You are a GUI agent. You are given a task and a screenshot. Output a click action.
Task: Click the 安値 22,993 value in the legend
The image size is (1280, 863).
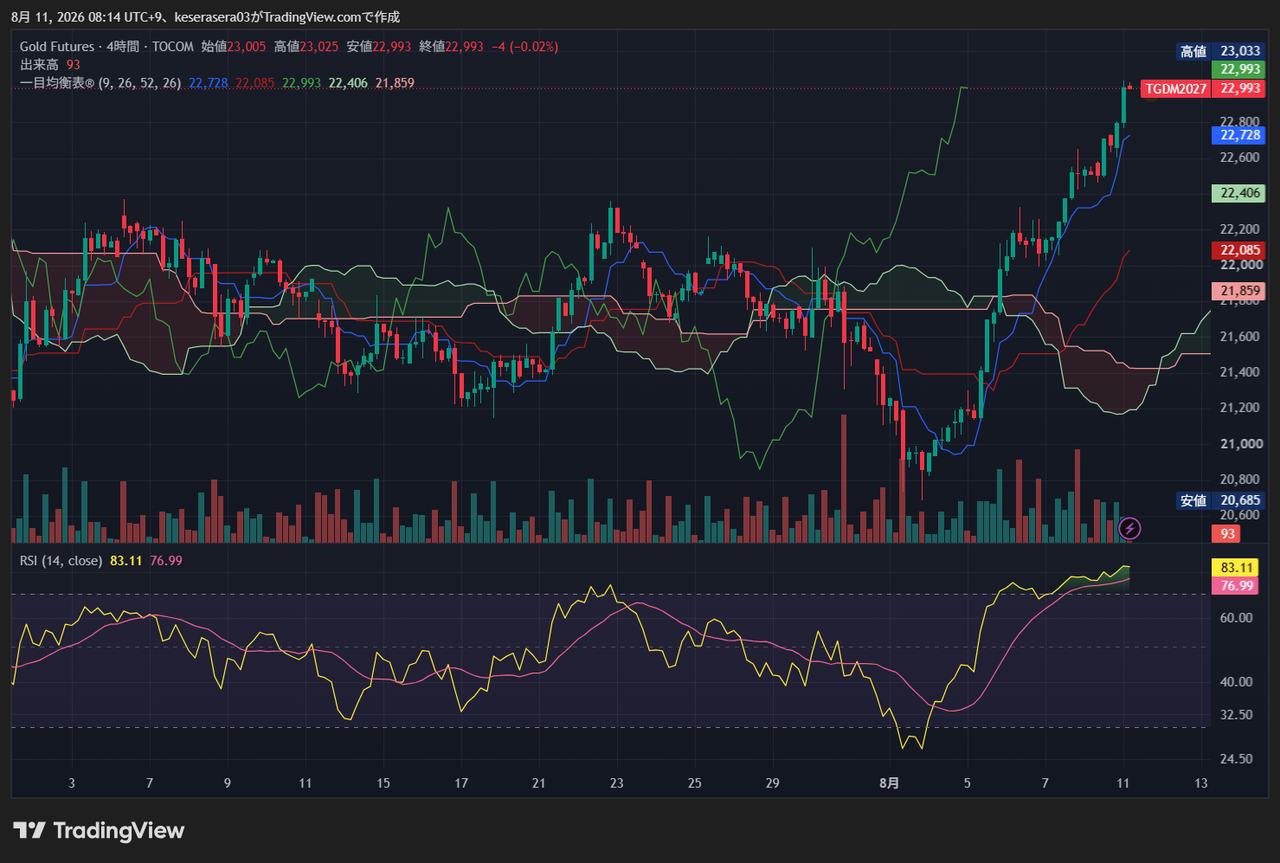tap(379, 47)
